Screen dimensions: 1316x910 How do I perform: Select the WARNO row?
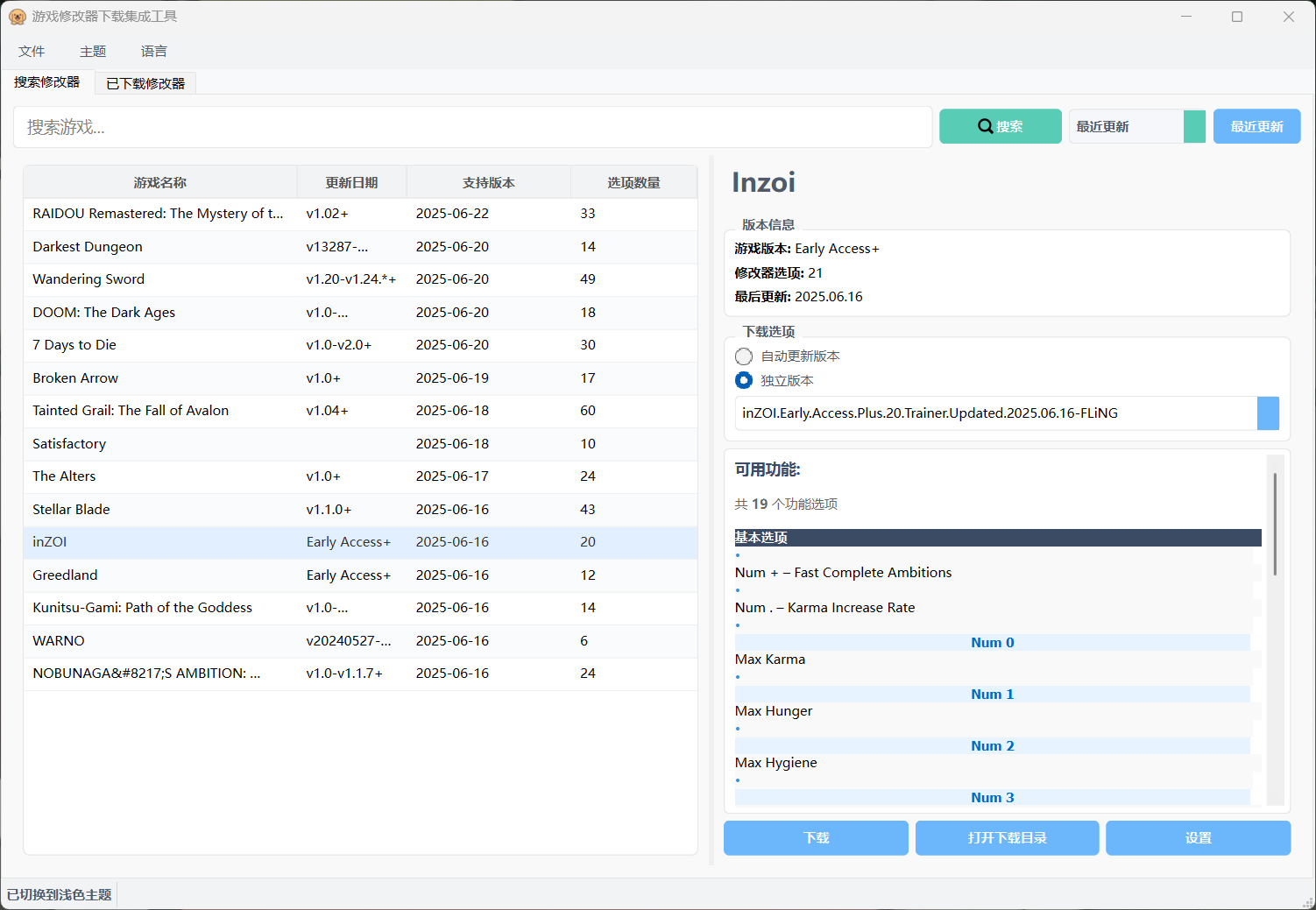[x=361, y=641]
